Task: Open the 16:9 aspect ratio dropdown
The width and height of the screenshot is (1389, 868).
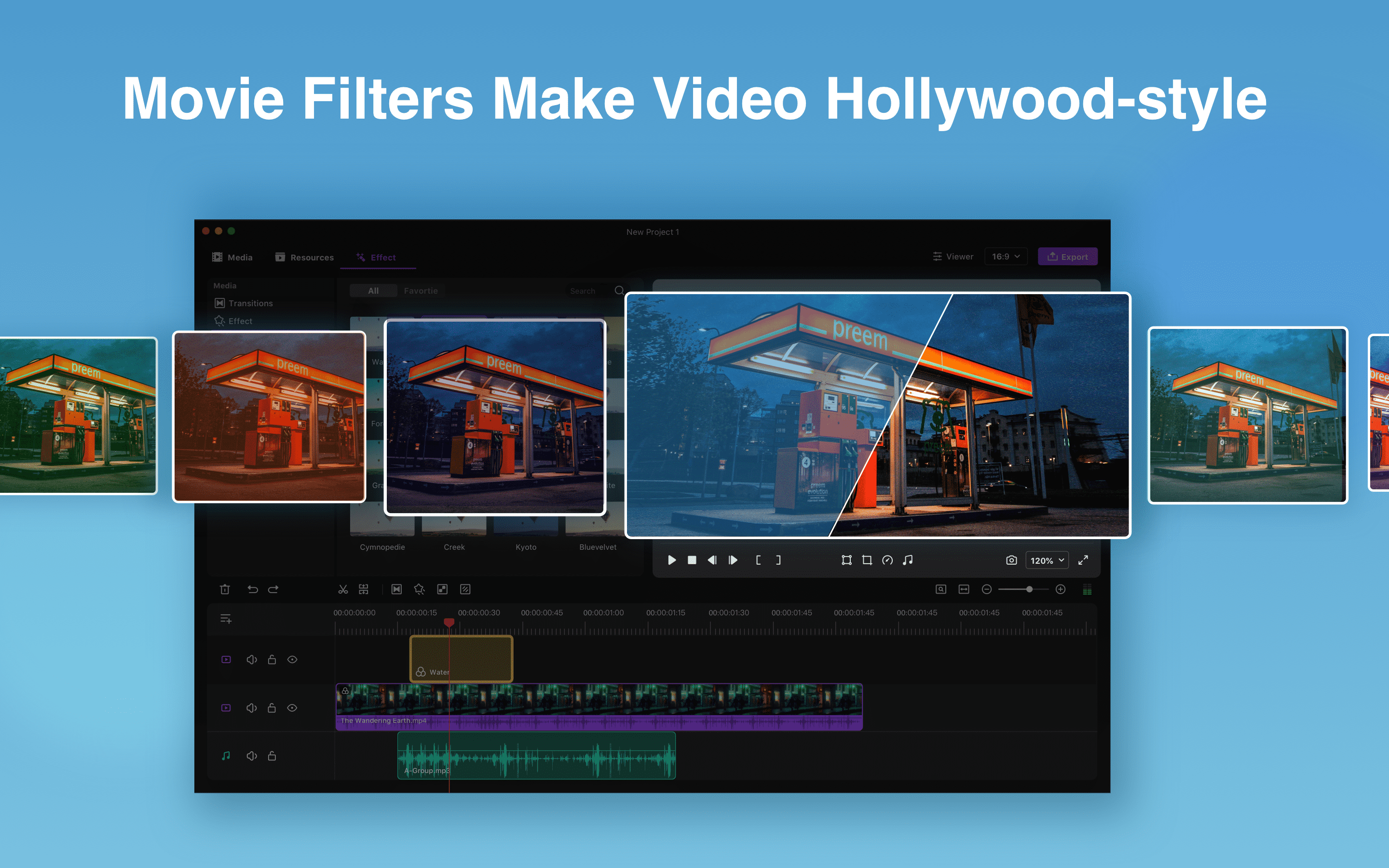Action: (x=1006, y=257)
